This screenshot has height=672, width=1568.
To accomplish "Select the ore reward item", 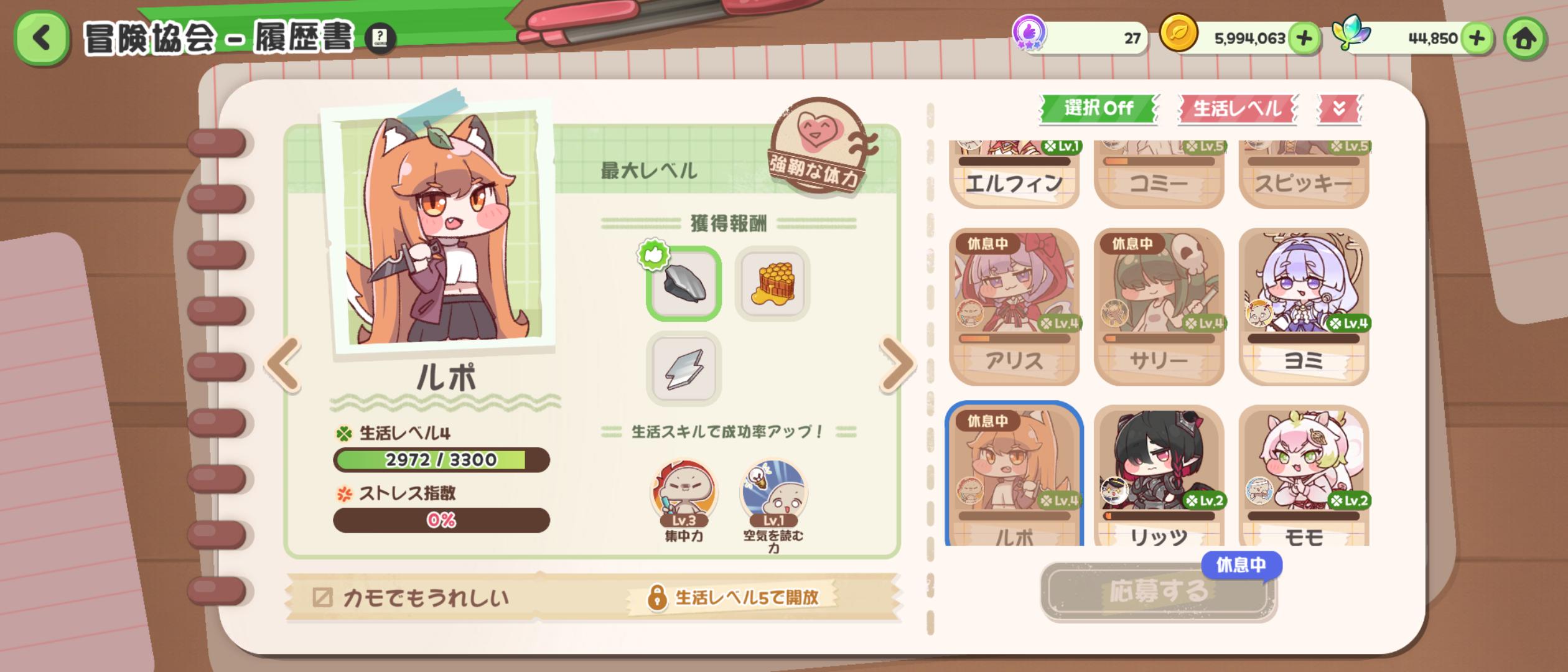I will [683, 284].
